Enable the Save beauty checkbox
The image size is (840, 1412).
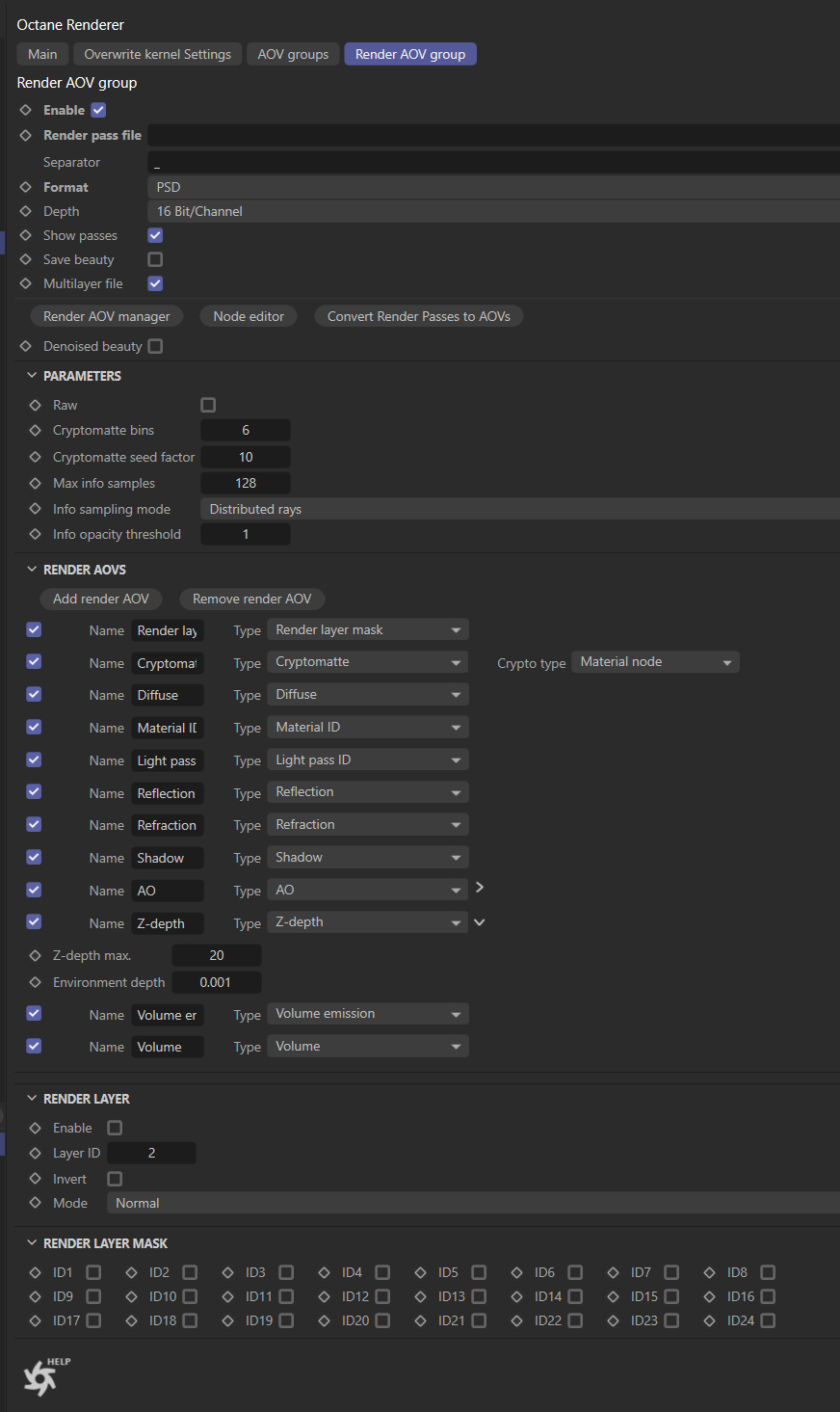click(x=155, y=259)
